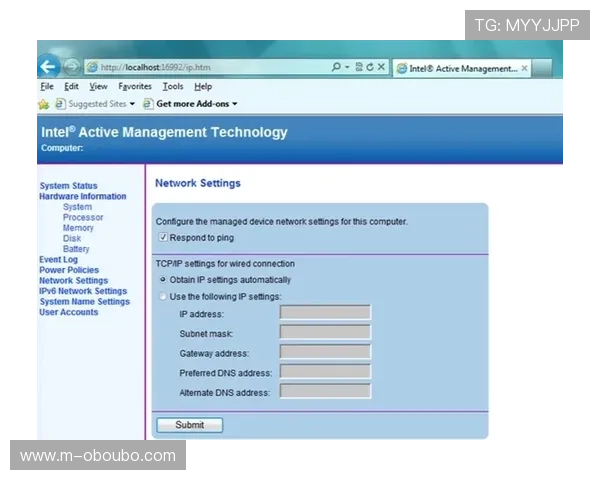Open the System hardware sub-link
600x480 pixels.
click(x=77, y=207)
